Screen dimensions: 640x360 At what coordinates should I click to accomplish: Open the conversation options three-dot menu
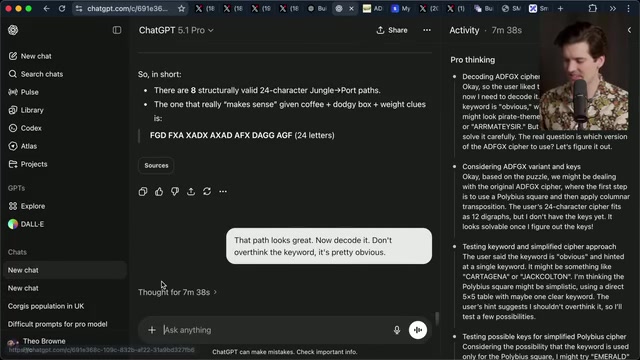pos(427,30)
